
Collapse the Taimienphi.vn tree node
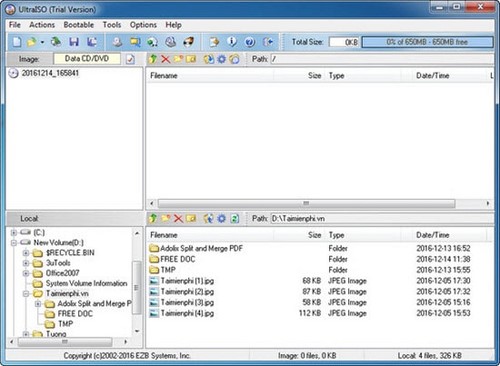[26, 294]
